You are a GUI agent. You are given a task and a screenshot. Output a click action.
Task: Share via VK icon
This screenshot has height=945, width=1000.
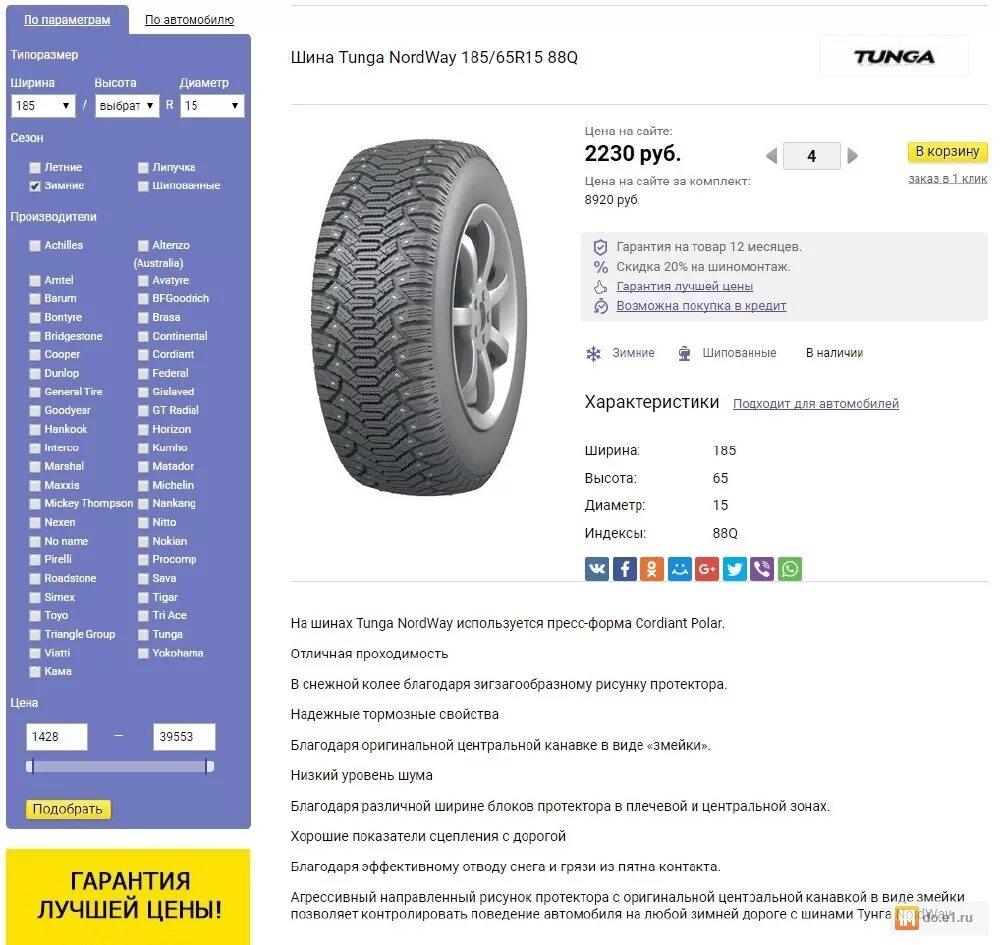point(596,569)
